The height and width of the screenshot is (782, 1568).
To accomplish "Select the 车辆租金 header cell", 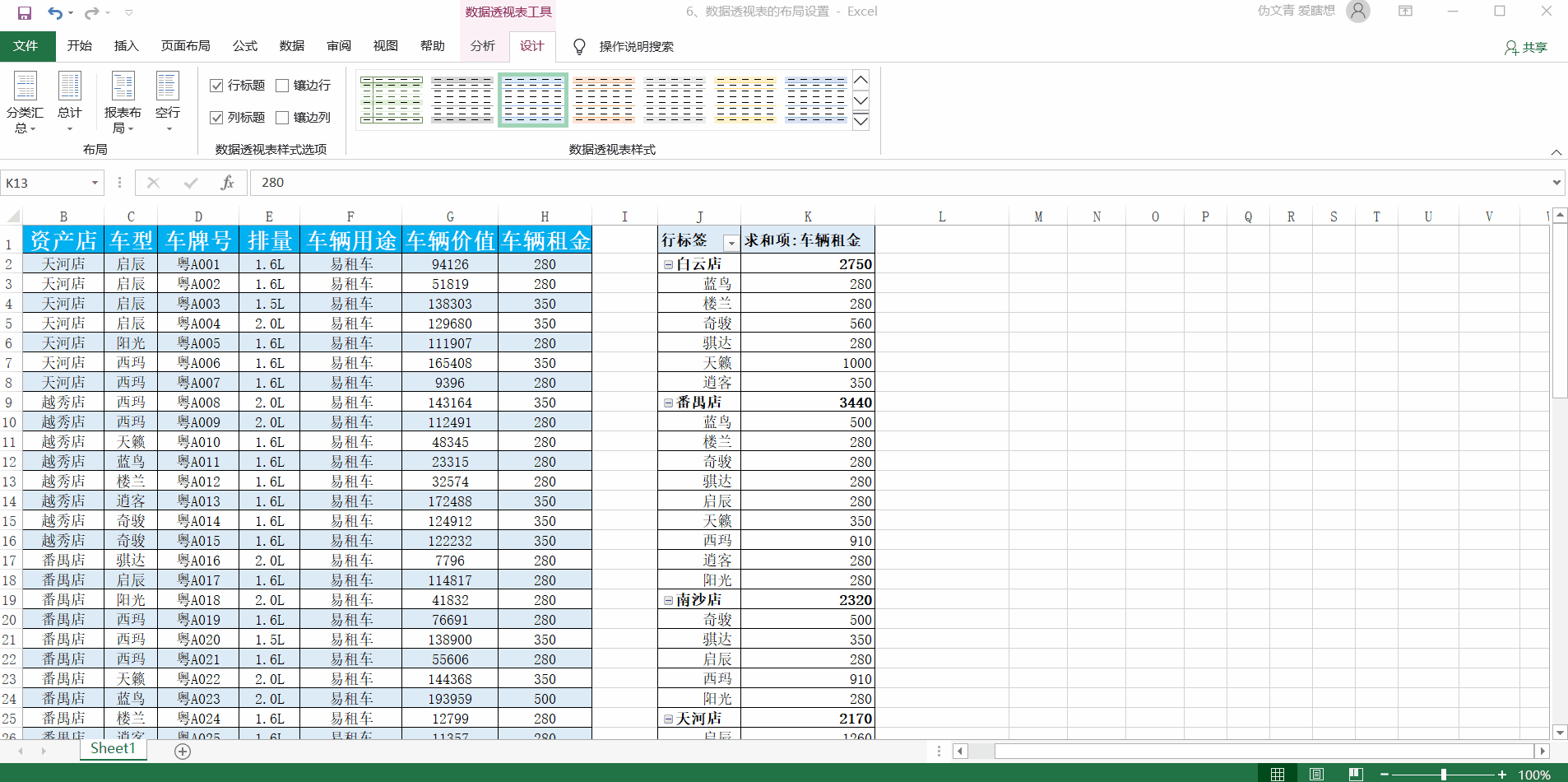I will coord(545,240).
